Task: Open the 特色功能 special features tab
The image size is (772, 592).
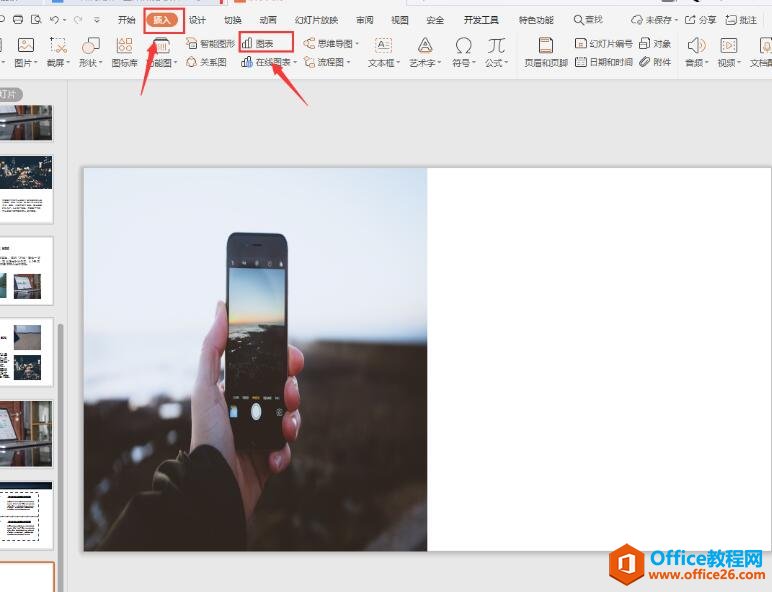Action: click(536, 20)
